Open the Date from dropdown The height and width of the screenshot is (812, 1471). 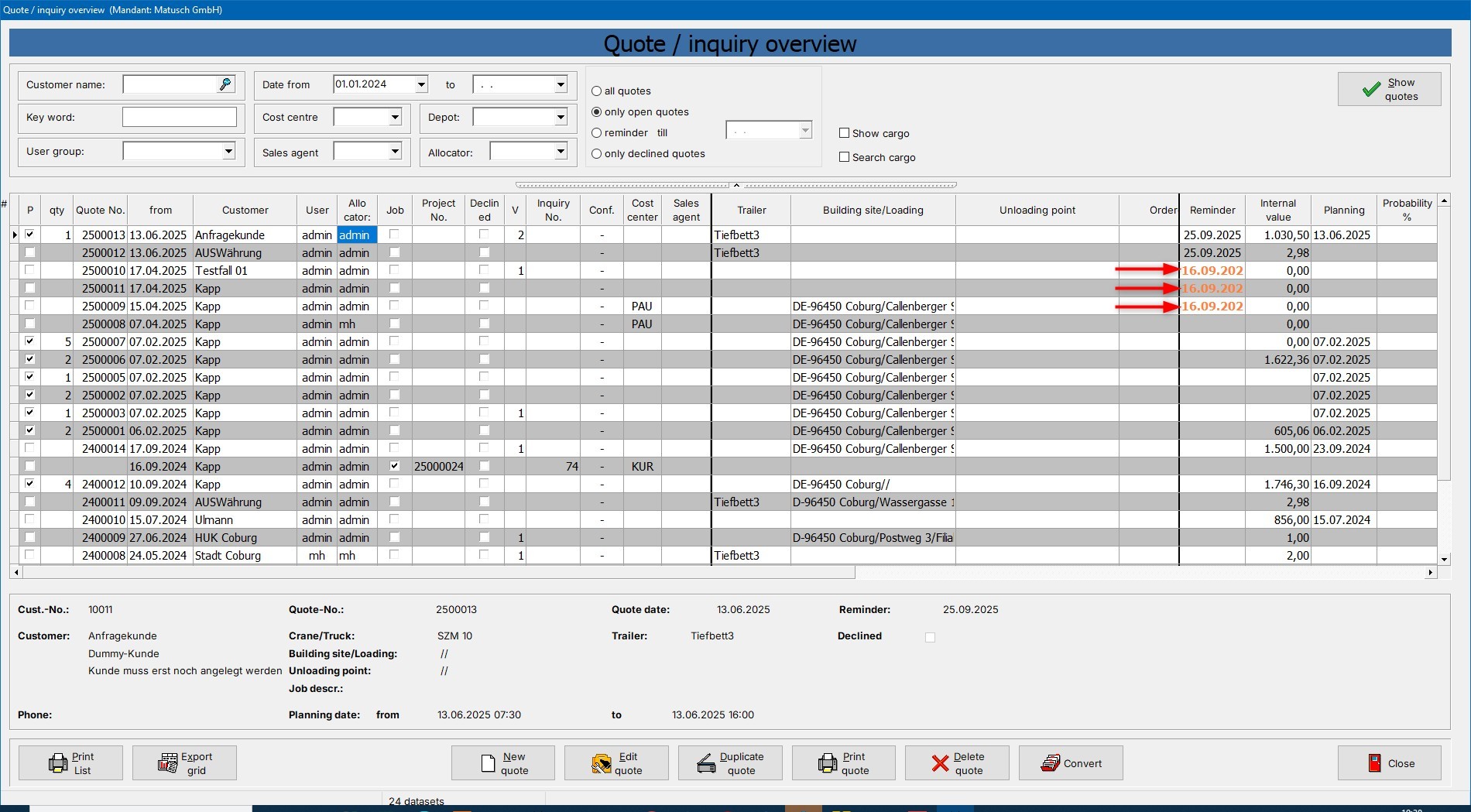click(421, 84)
